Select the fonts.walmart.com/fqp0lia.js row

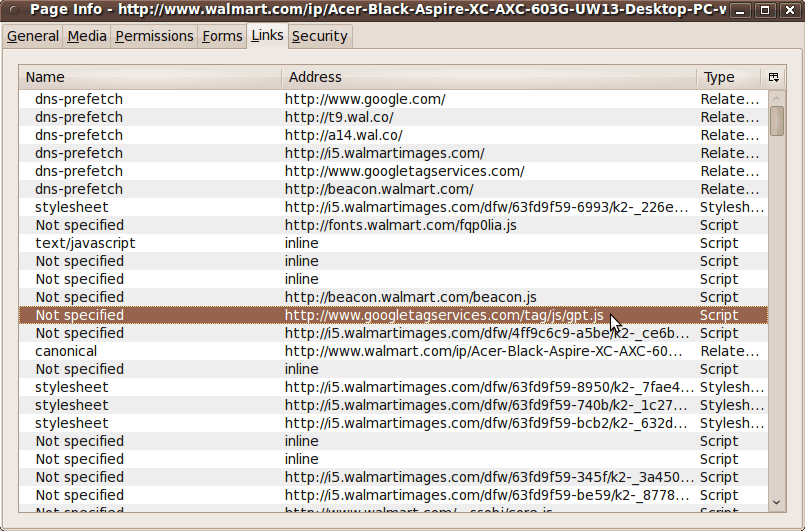click(393, 225)
